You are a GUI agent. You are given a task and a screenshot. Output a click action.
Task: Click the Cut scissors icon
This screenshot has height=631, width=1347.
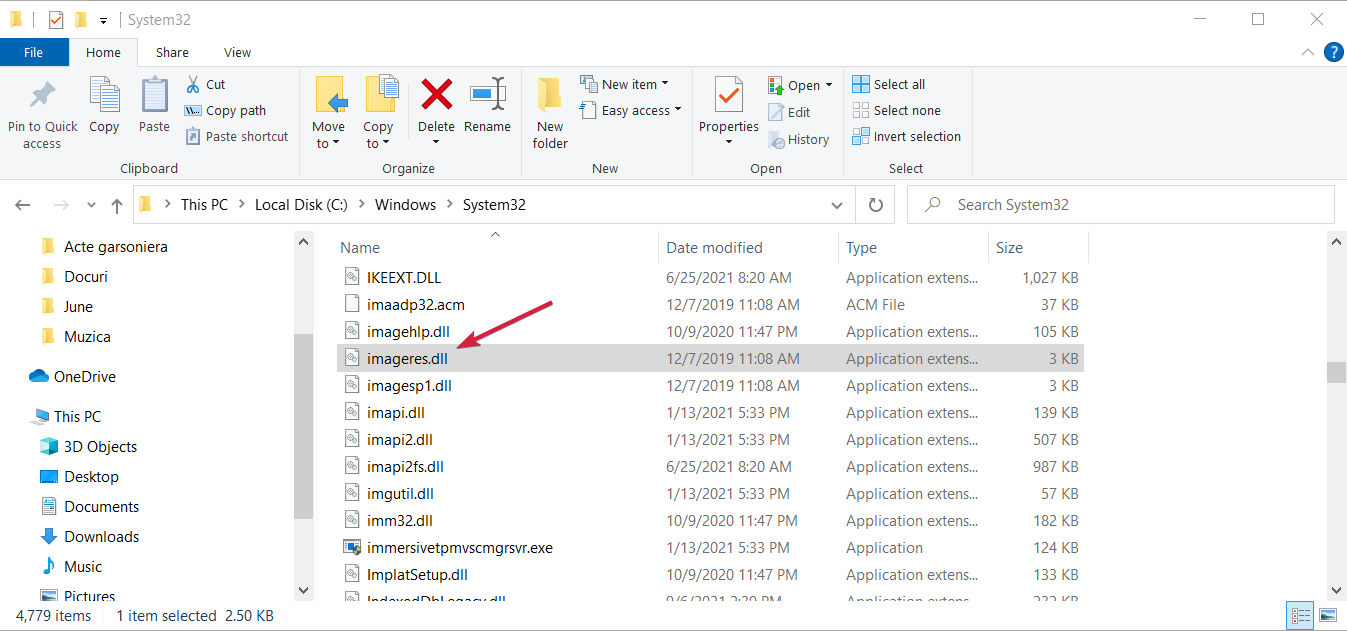(x=193, y=84)
